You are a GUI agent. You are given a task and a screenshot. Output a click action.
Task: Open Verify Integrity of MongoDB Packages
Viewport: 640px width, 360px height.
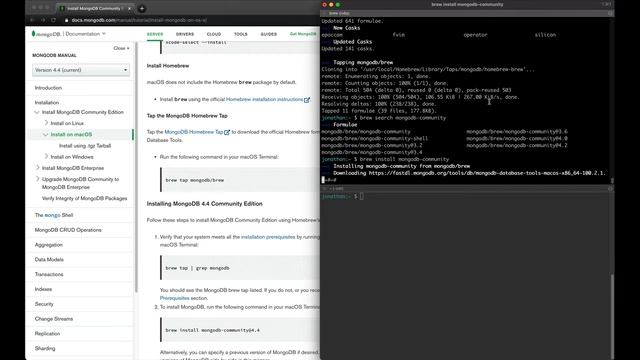pos(84,198)
